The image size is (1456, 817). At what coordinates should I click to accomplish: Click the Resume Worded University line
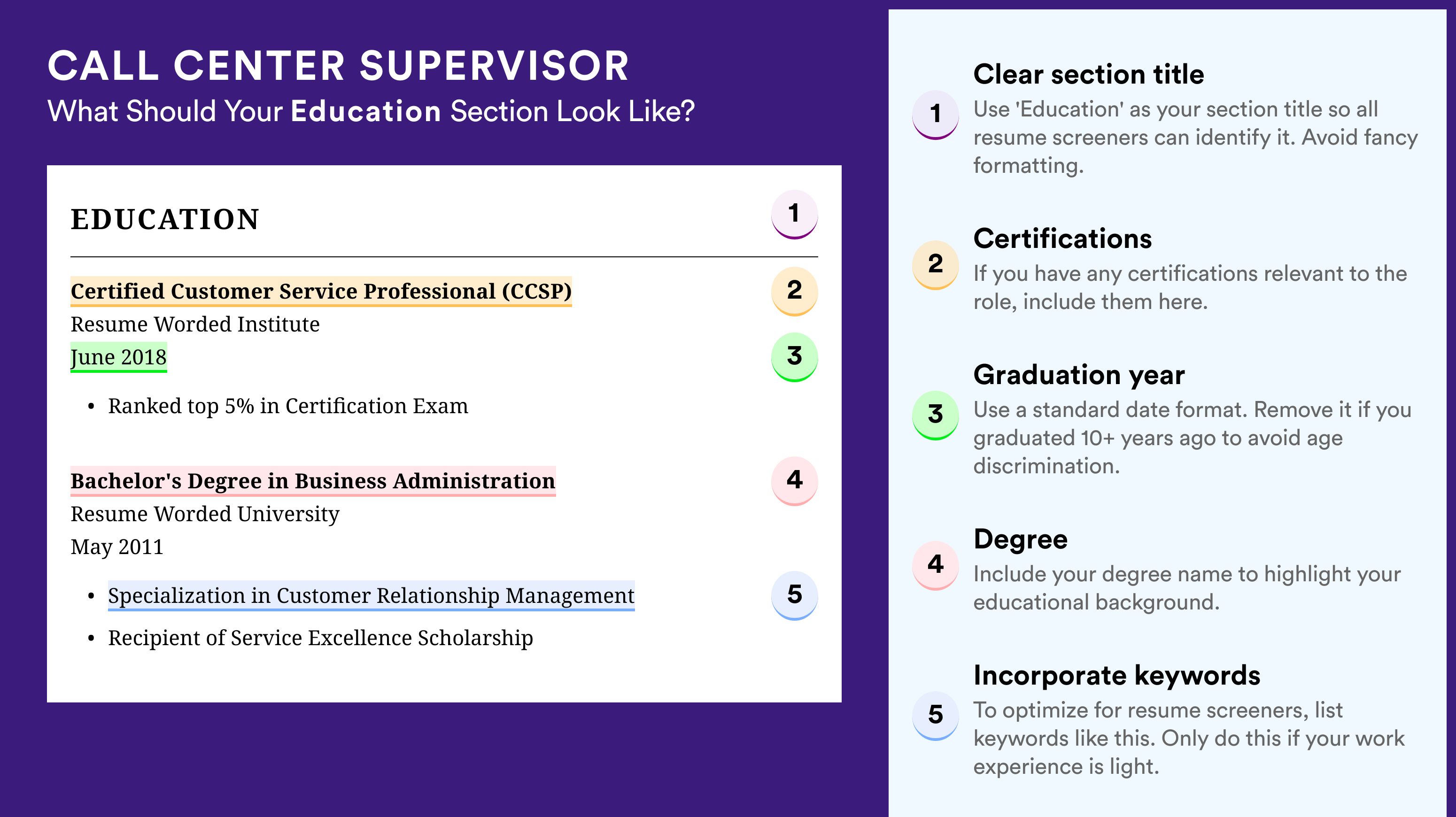click(205, 514)
